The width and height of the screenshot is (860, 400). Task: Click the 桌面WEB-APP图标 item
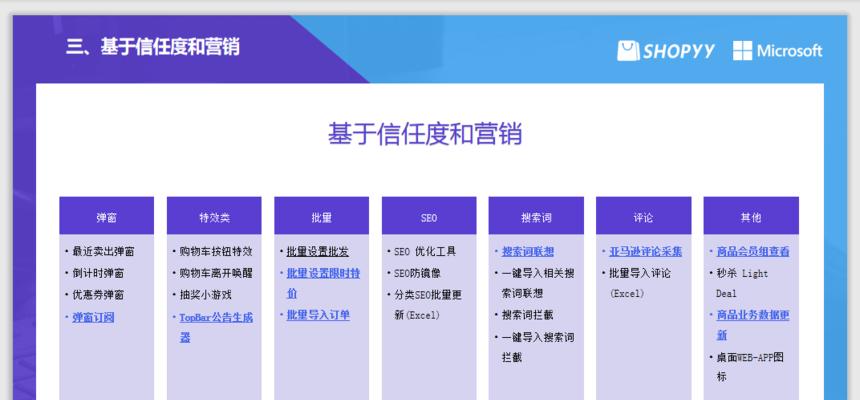click(x=750, y=367)
